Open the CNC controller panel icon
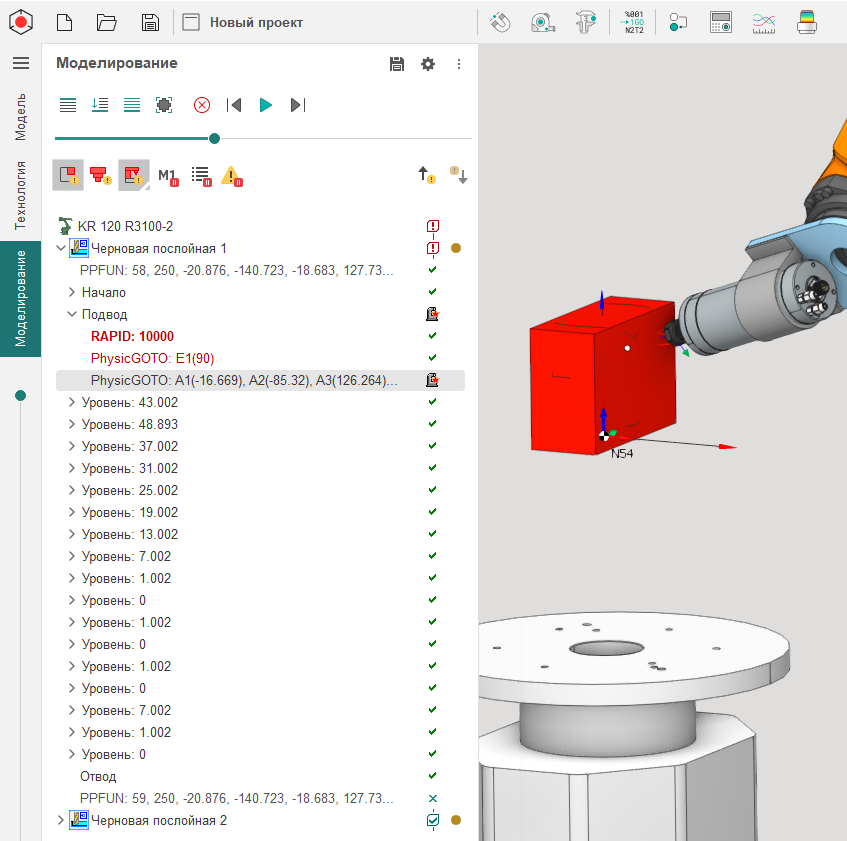The height and width of the screenshot is (841, 847). click(x=721, y=22)
